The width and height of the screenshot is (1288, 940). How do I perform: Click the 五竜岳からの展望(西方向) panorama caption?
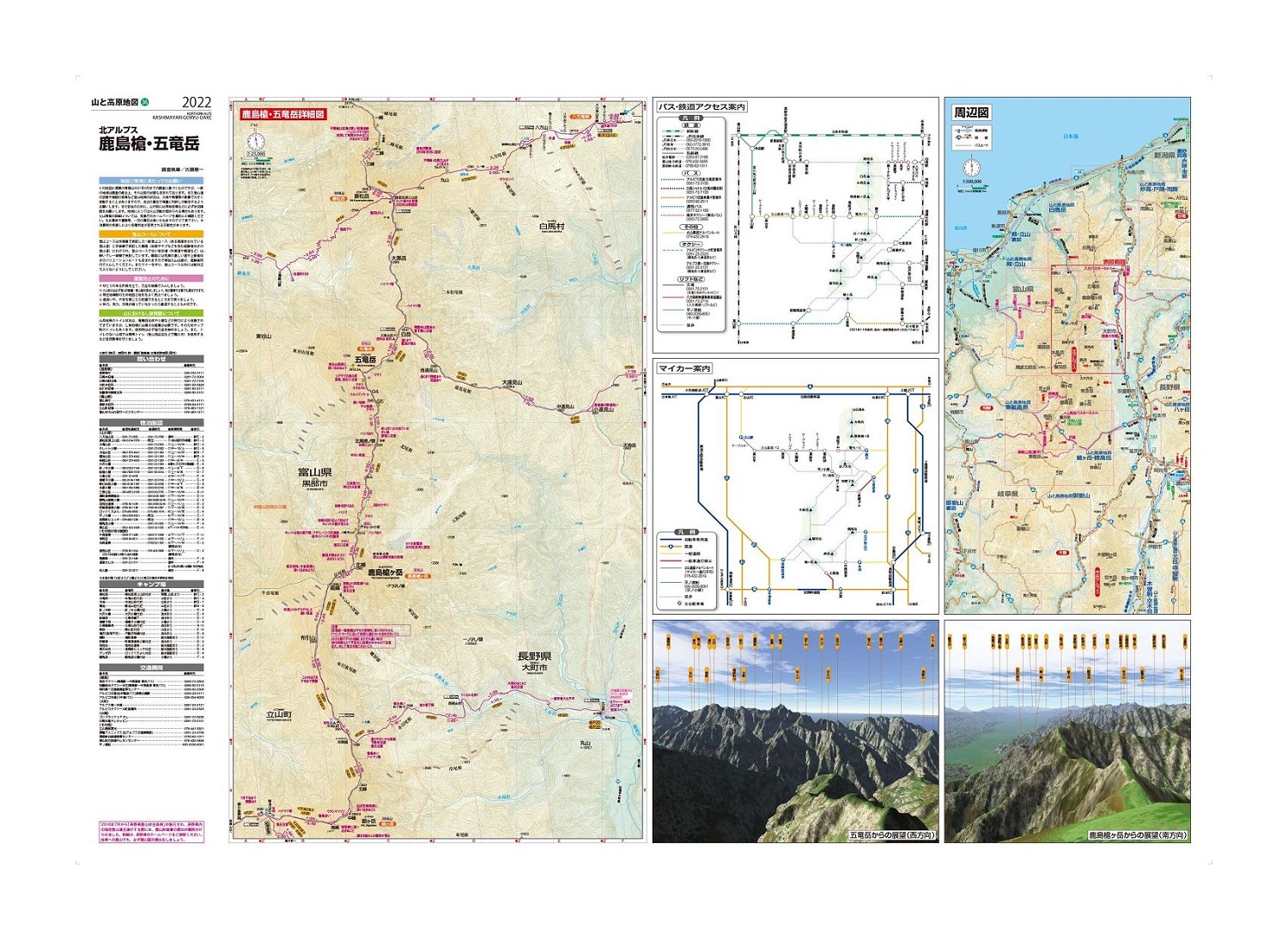892,834
